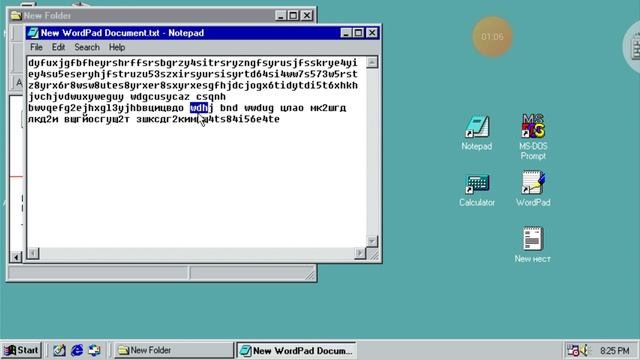
Task: Click the Notepad desktop shortcut icon
Action: [477, 133]
